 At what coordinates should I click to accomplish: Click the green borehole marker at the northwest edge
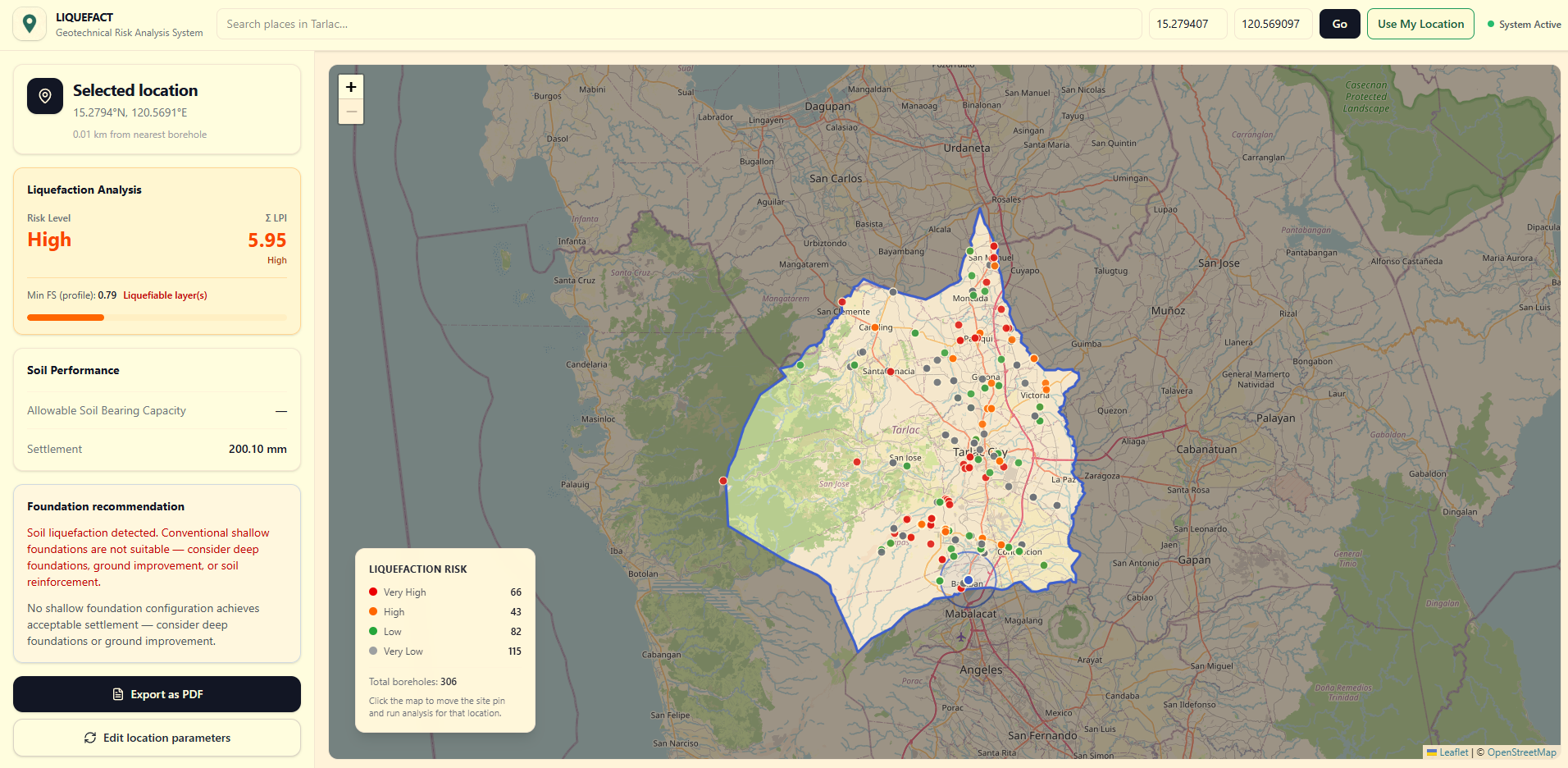pos(800,365)
